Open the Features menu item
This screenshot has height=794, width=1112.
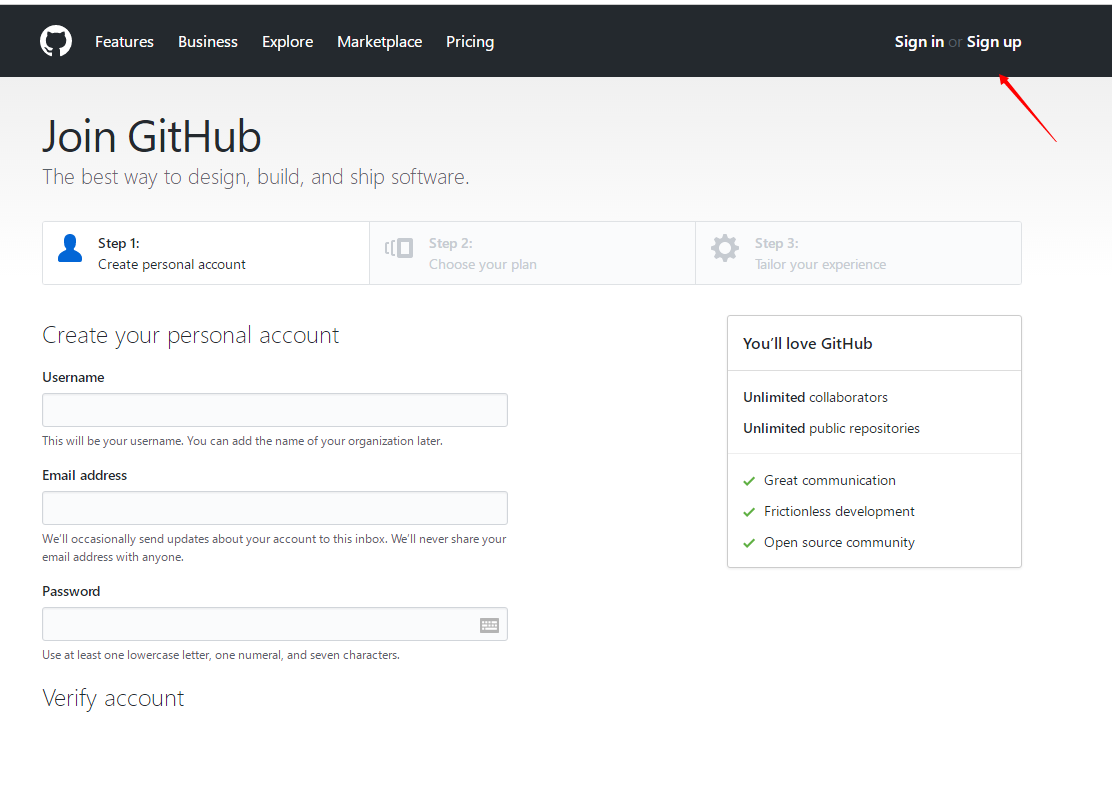pyautogui.click(x=124, y=42)
